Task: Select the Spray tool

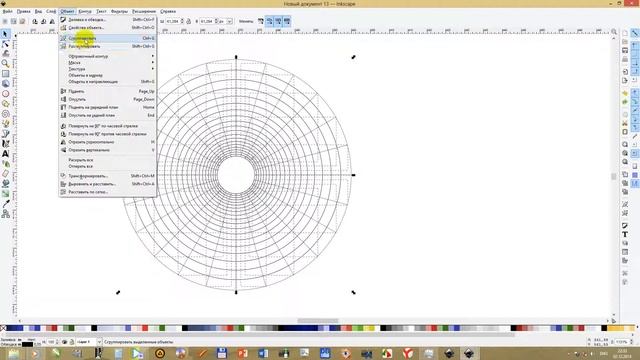Action: [x=5, y=164]
